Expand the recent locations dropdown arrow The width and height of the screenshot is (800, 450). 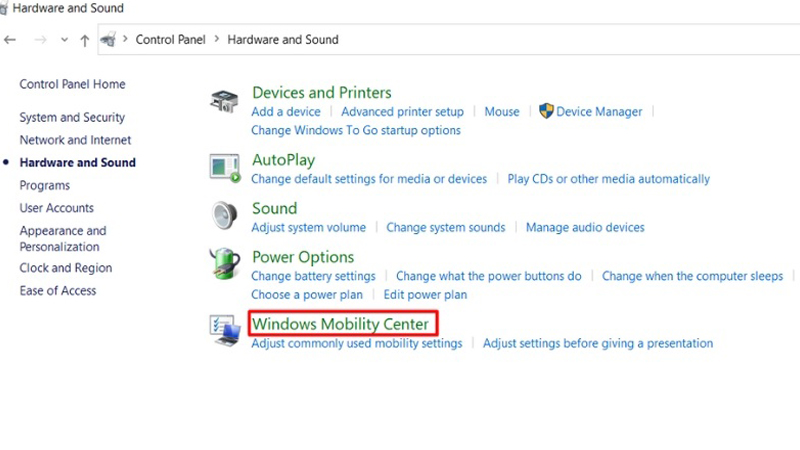[64, 41]
